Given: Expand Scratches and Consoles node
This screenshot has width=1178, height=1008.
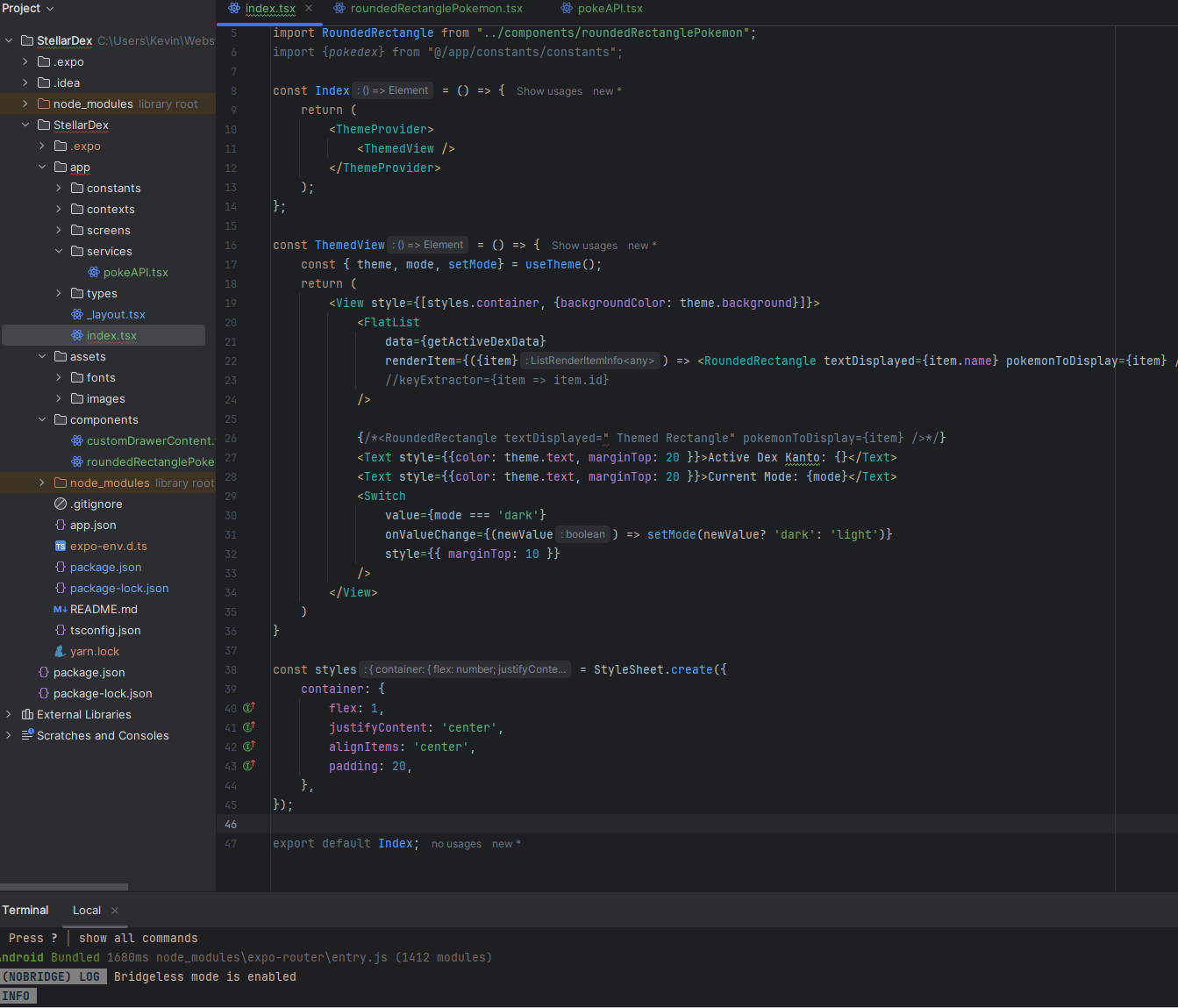Looking at the screenshot, I should click(x=9, y=735).
